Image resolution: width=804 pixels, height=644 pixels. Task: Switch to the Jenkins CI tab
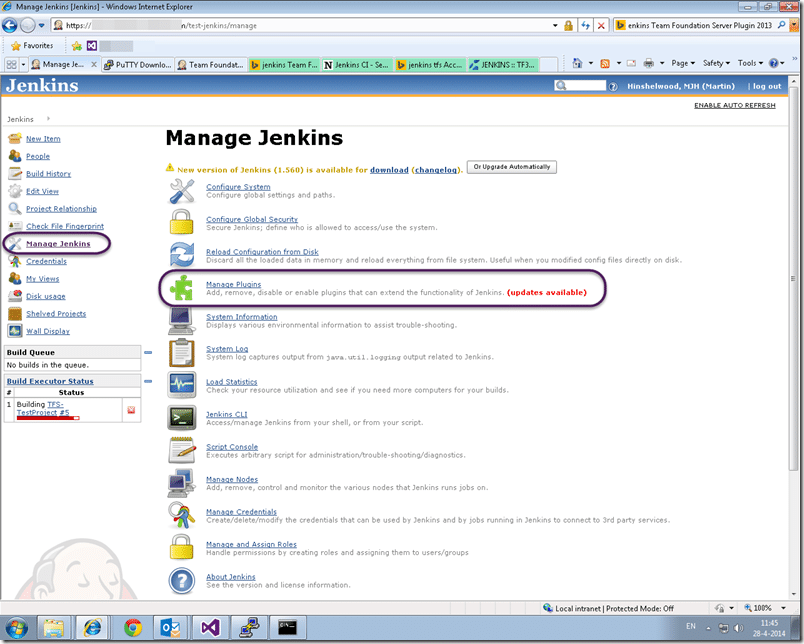coord(356,65)
